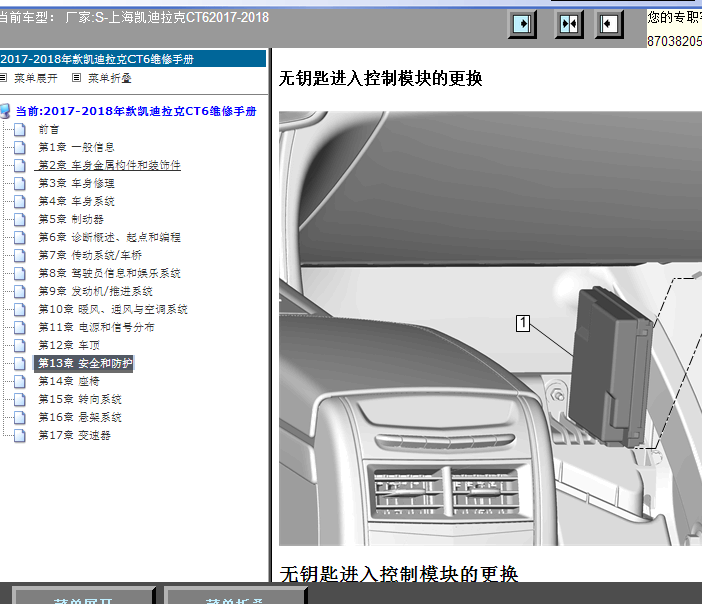Click page icon beside 第1章 一般信息
Screen dimensions: 702x604
tap(19, 147)
